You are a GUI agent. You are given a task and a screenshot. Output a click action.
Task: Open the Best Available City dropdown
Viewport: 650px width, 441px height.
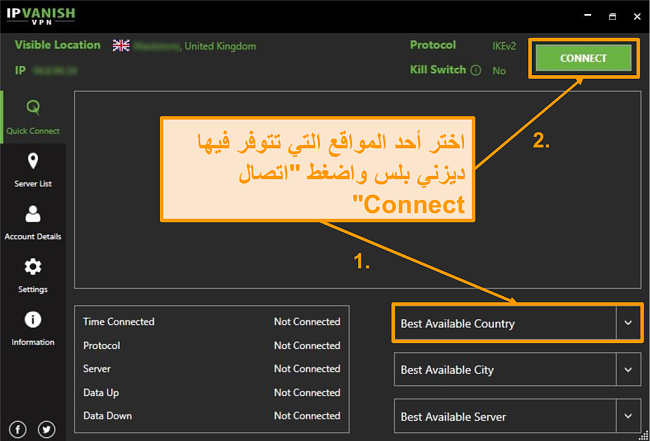[517, 369]
